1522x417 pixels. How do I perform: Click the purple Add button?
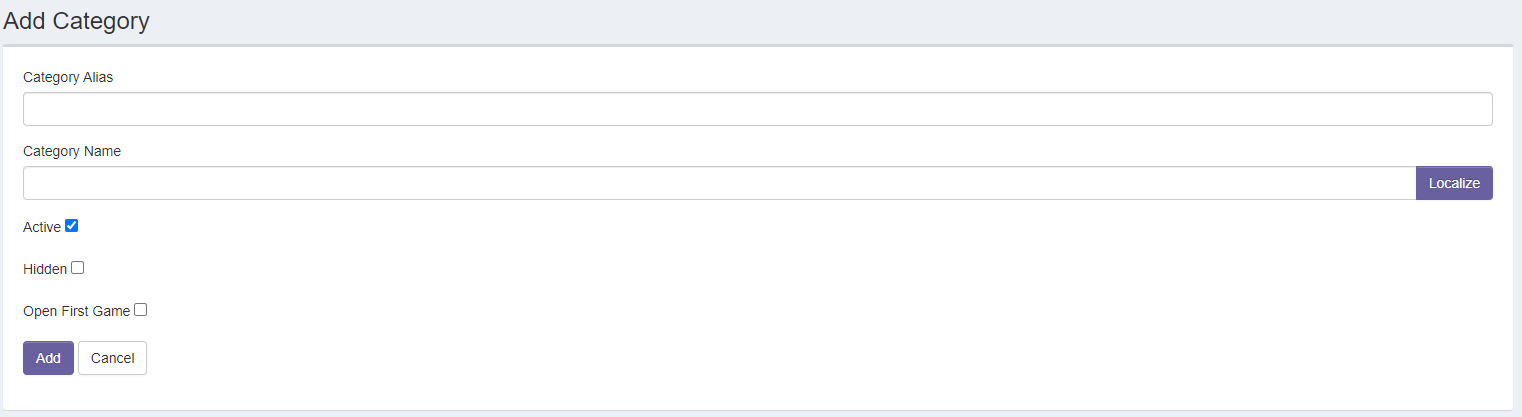[x=48, y=358]
